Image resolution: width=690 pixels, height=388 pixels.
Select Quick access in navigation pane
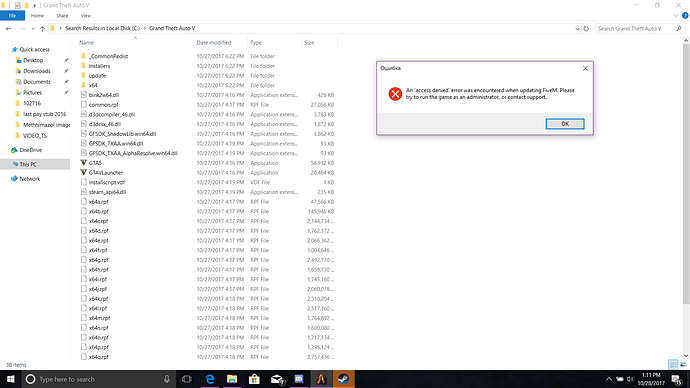pos(34,49)
